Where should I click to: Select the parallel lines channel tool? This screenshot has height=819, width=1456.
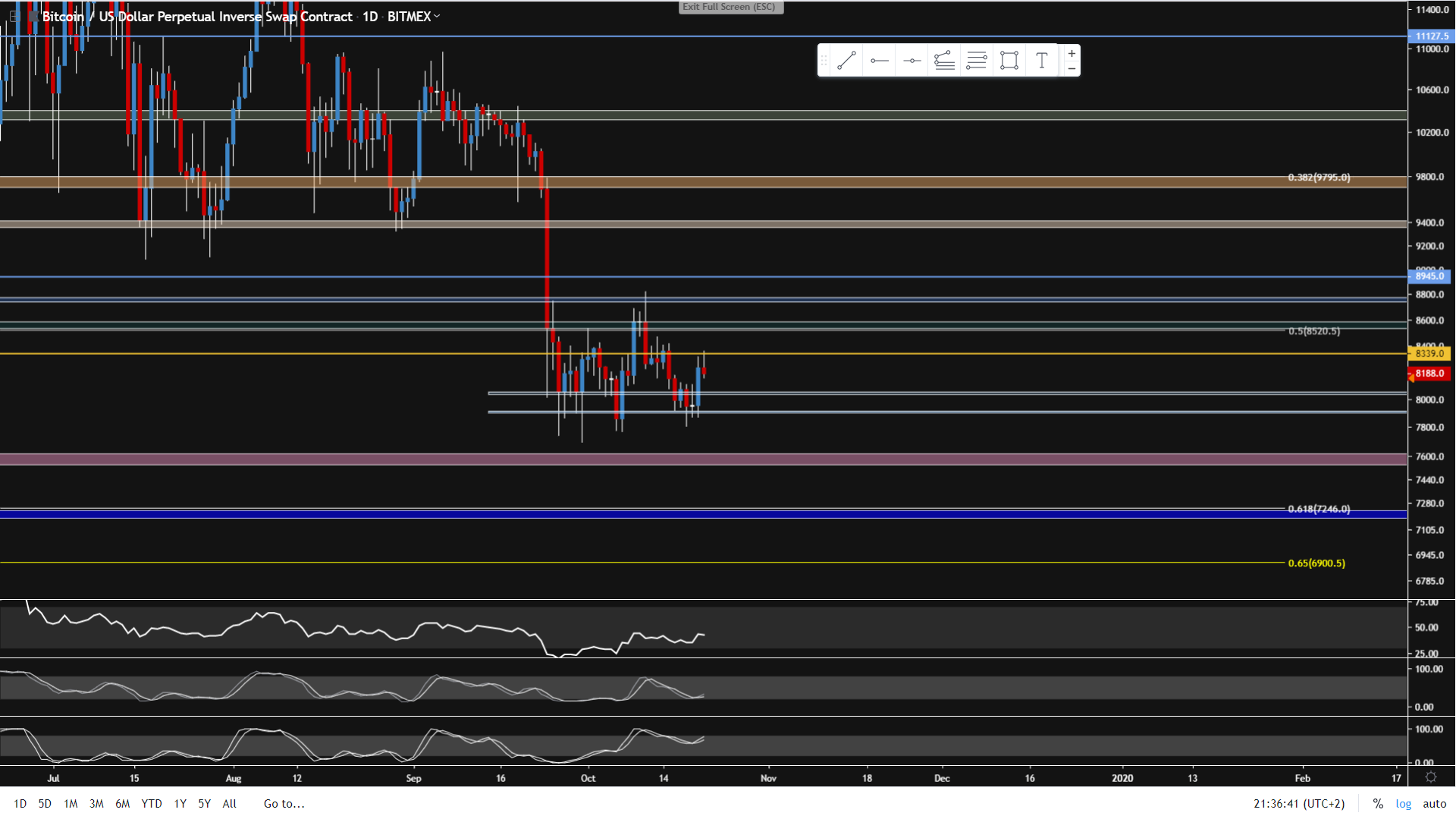[x=977, y=61]
